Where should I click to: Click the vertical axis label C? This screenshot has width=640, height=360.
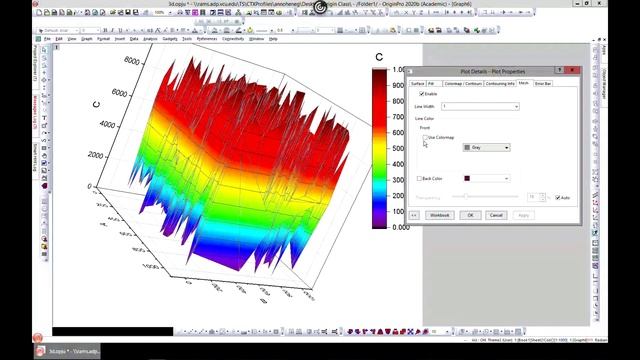tap(97, 105)
